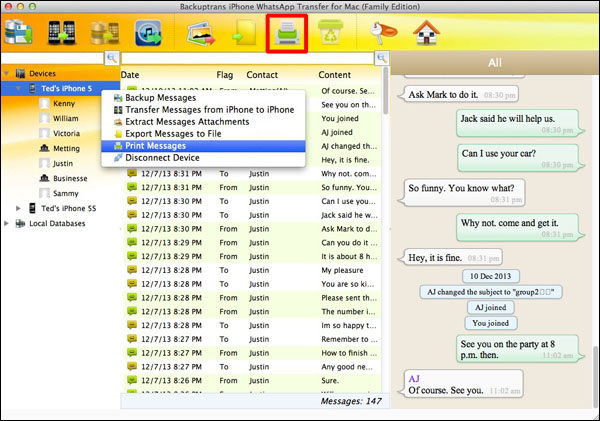The width and height of the screenshot is (600, 421).
Task: Select the Sammy contact
Action: 65,194
